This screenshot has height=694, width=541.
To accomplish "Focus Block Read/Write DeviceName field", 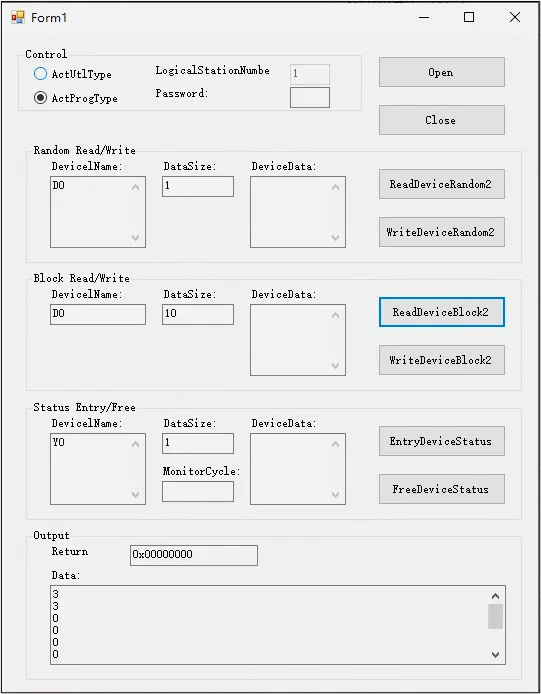I will (x=97, y=314).
